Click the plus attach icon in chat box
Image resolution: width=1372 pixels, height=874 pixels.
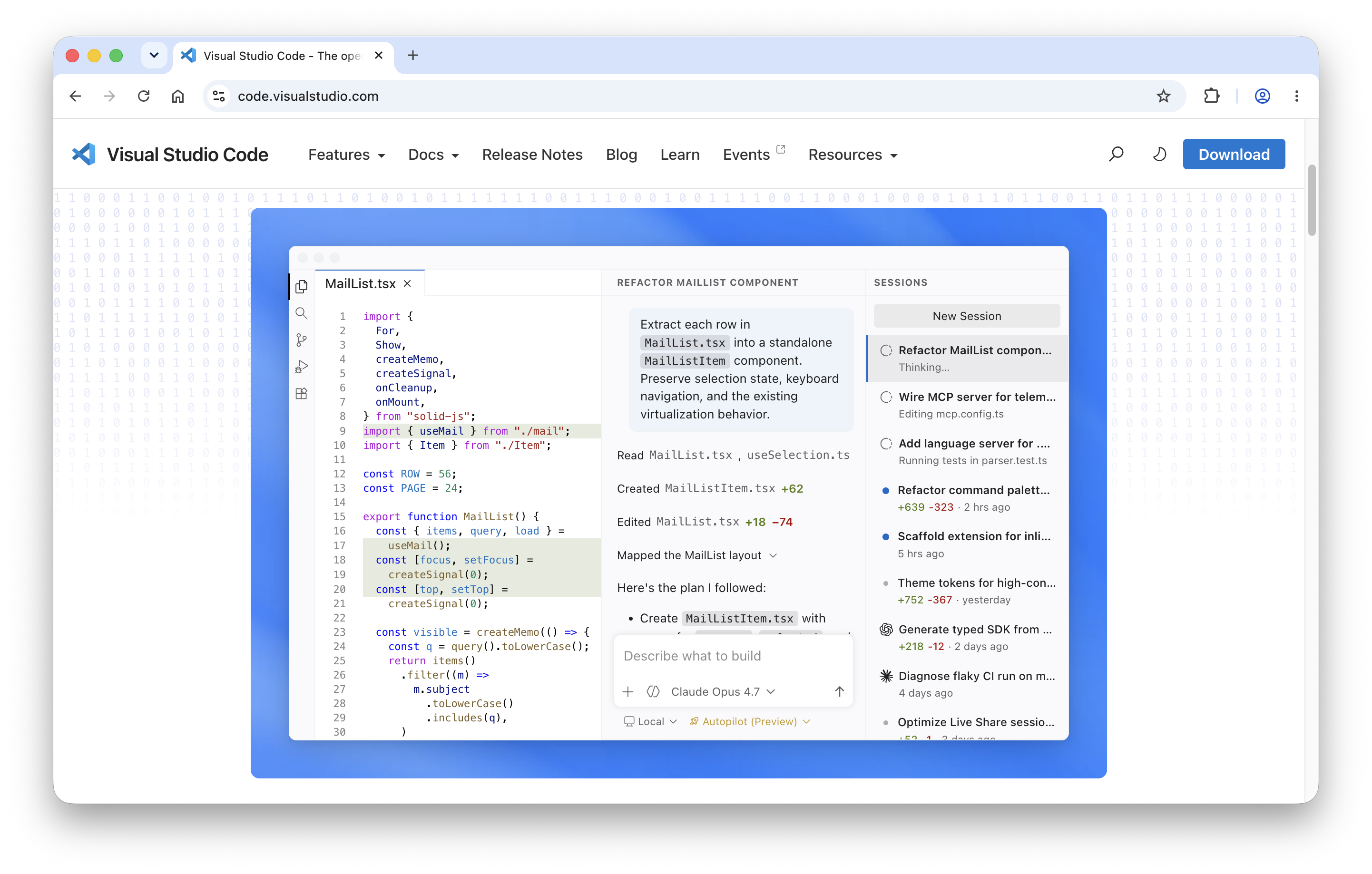coord(628,691)
